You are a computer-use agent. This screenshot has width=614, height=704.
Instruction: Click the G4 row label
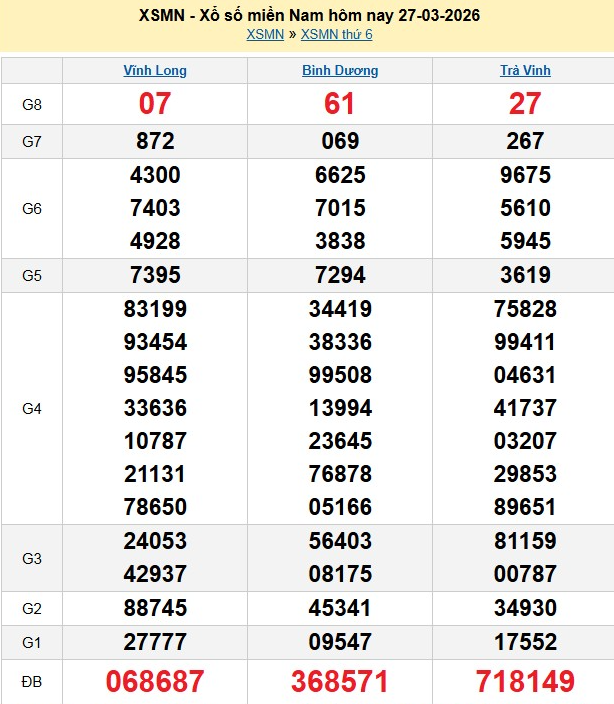pyautogui.click(x=32, y=408)
